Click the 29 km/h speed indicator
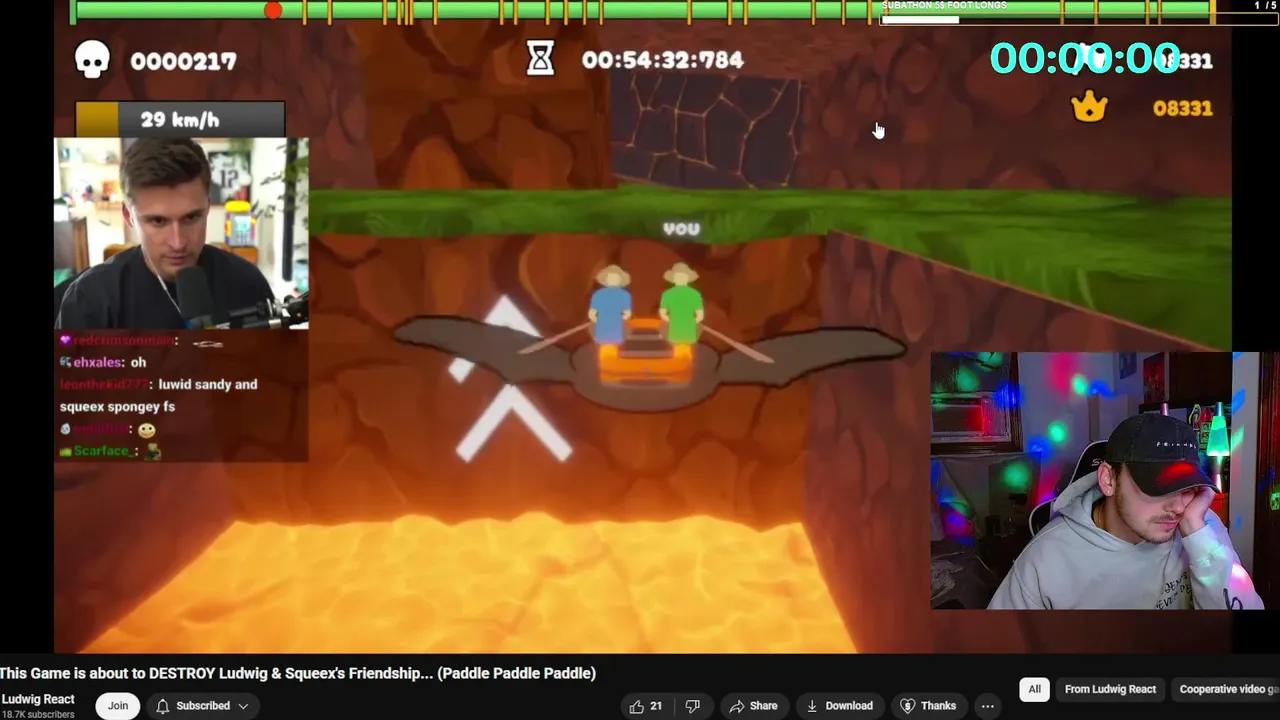 click(180, 119)
